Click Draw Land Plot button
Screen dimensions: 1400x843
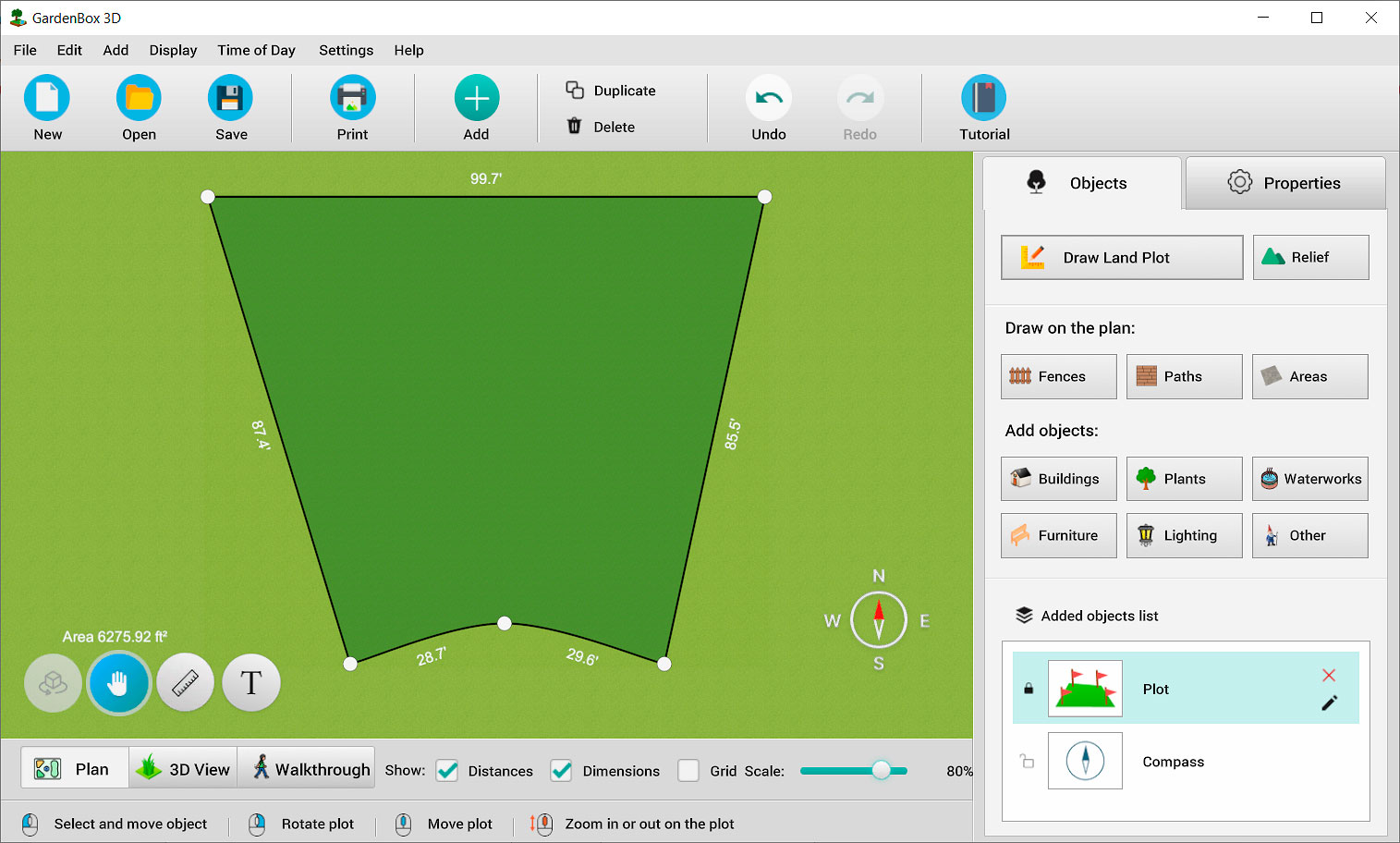pyautogui.click(x=1122, y=257)
